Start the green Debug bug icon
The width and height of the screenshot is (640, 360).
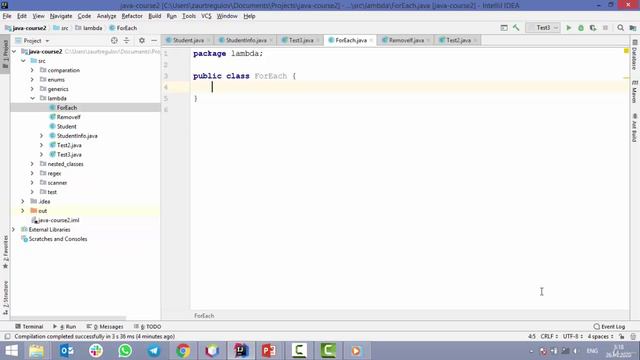click(x=581, y=28)
